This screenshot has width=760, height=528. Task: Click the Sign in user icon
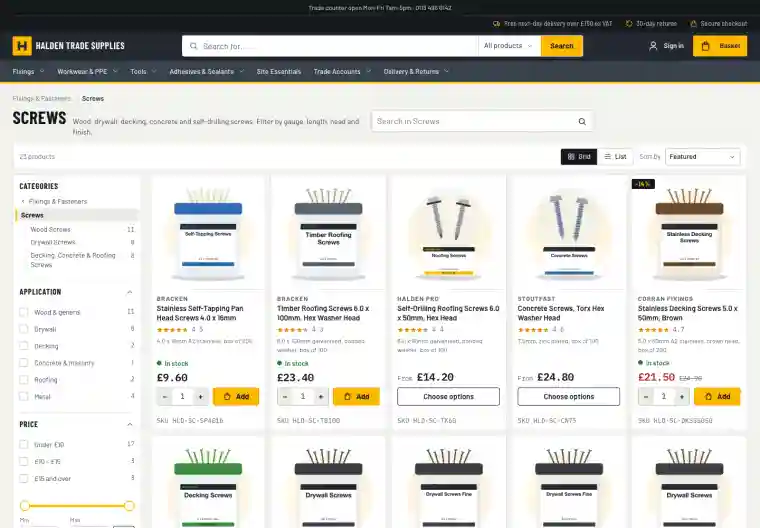653,46
